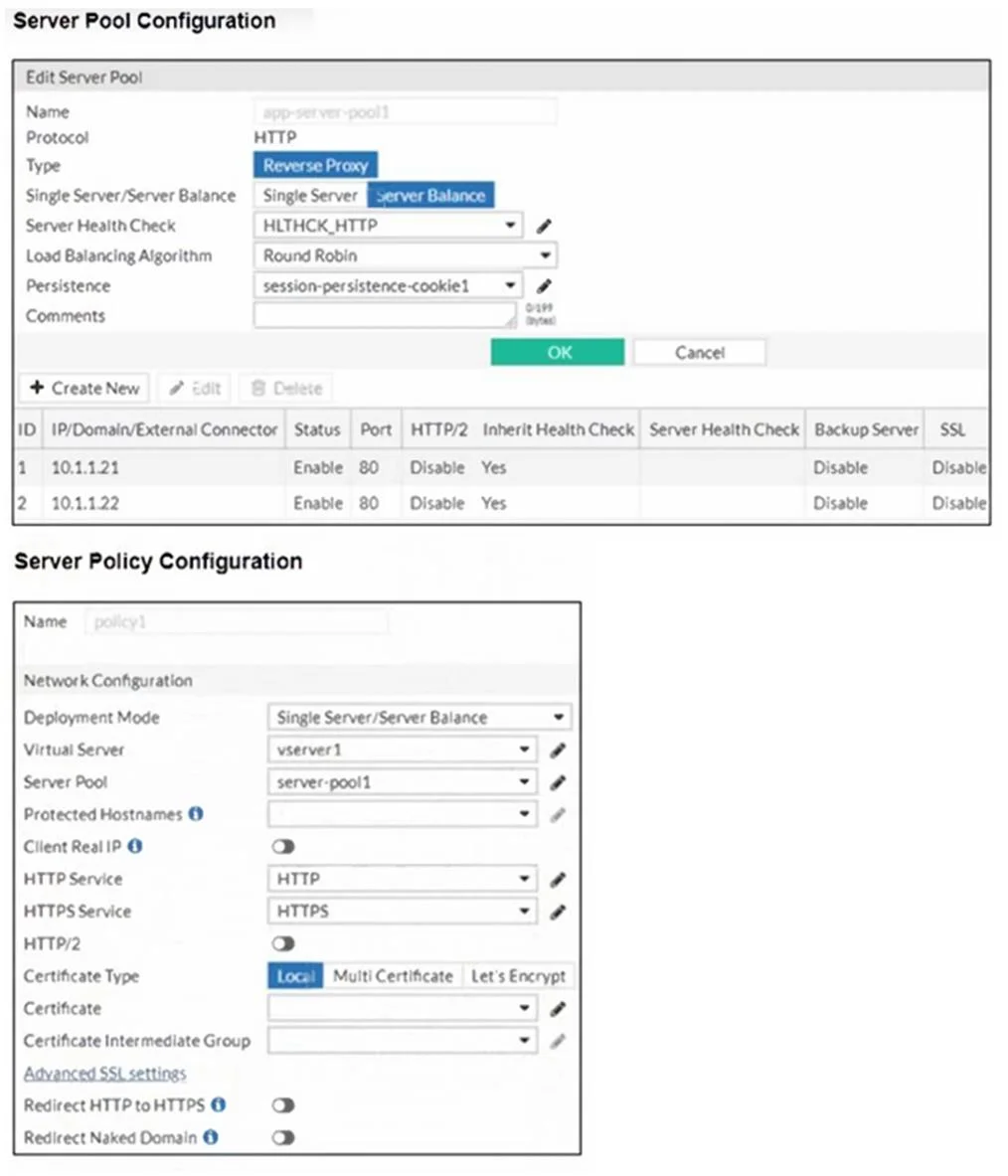1008x1176 pixels.
Task: Click the Port column header
Action: click(376, 429)
